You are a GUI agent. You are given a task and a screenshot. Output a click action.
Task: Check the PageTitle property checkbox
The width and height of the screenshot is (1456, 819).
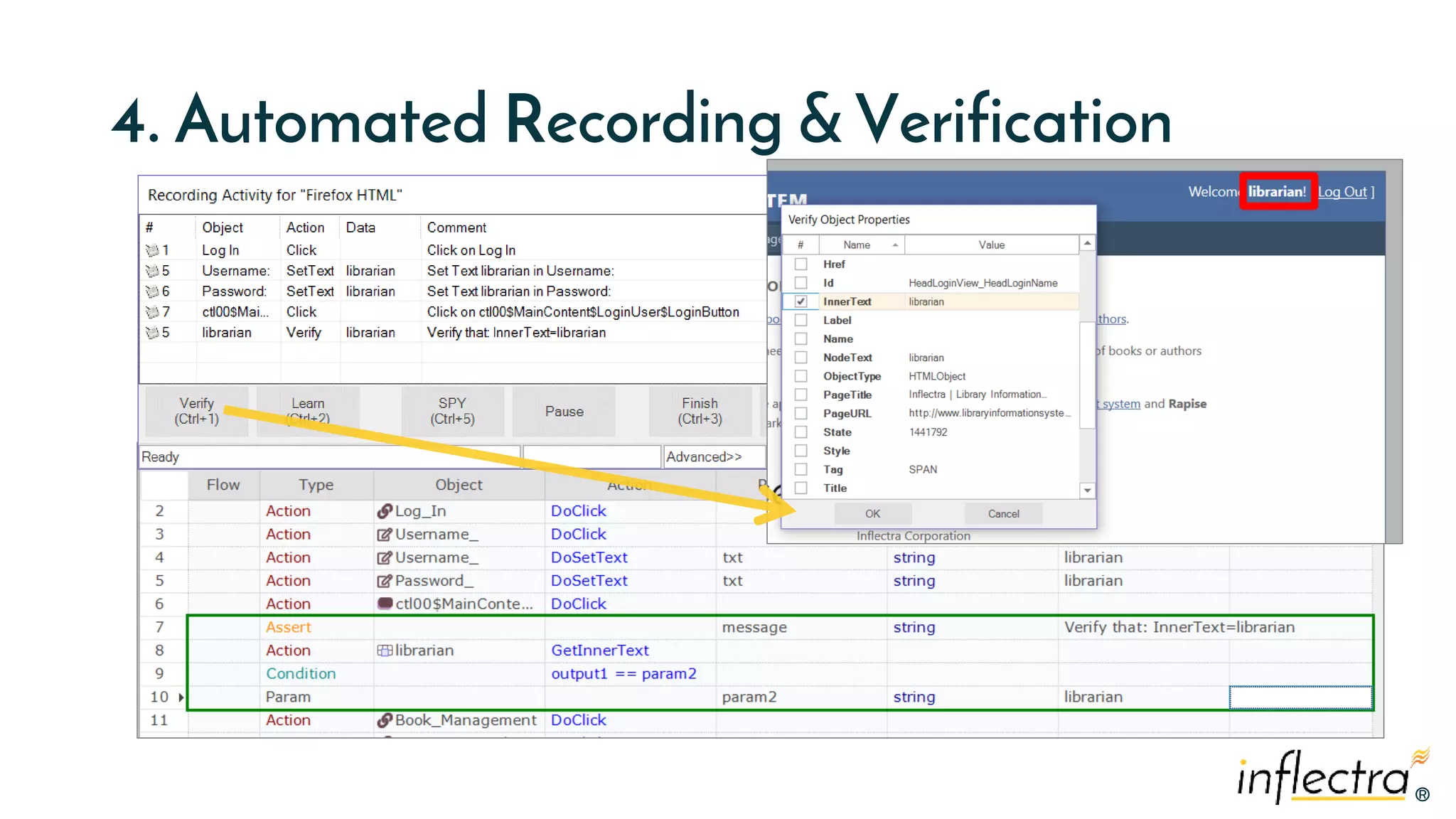[x=801, y=395]
